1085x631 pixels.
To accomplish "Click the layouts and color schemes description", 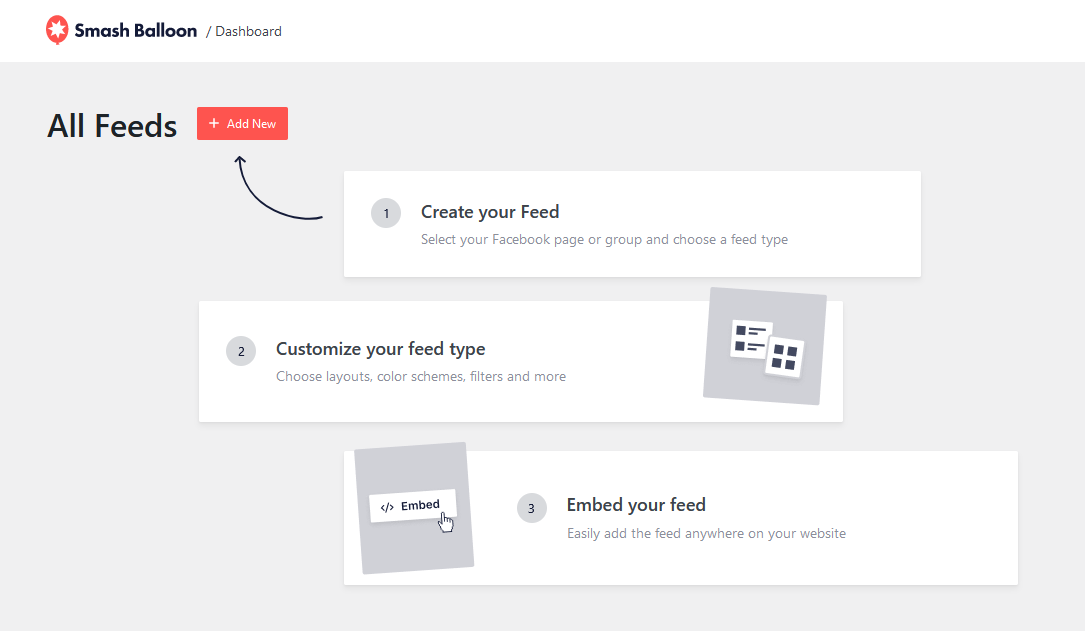I will (x=420, y=377).
